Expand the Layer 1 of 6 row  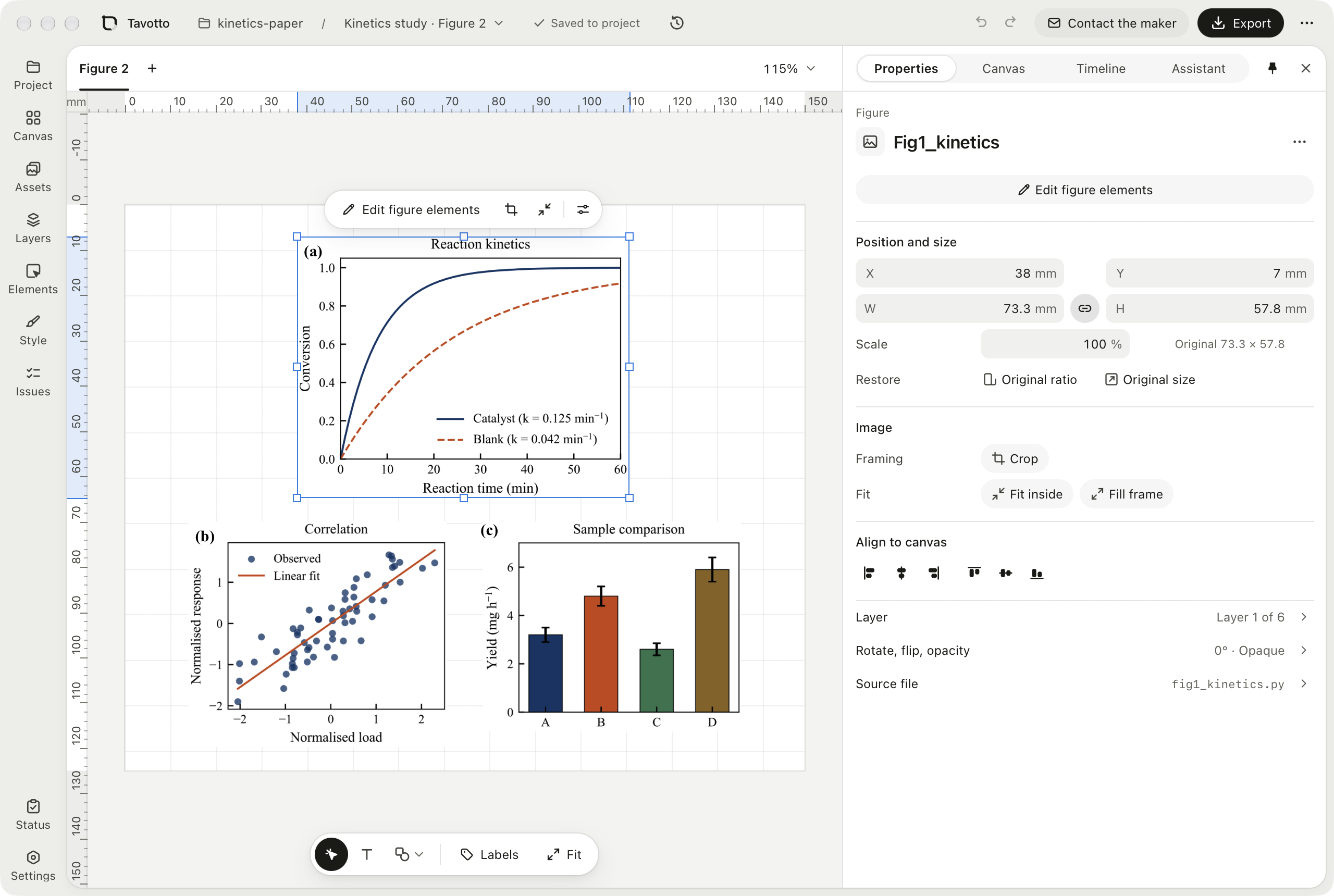pos(1084,617)
